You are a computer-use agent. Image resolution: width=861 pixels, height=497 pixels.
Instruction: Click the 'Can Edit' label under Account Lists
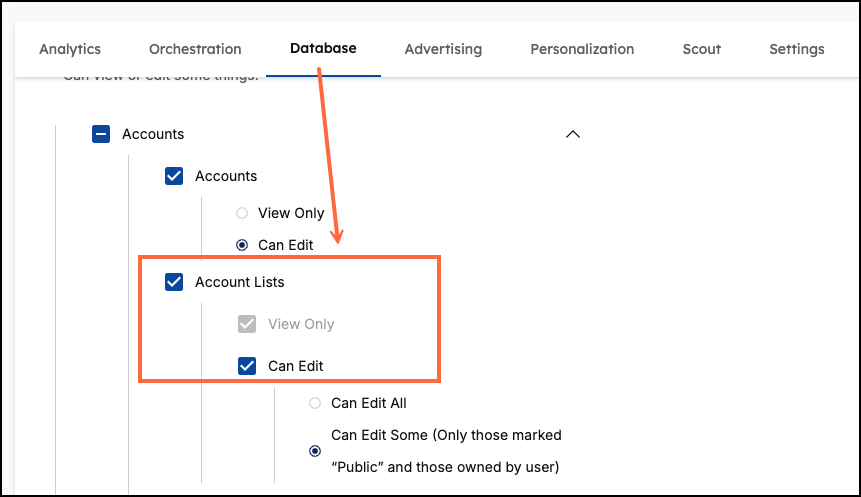[x=295, y=366]
